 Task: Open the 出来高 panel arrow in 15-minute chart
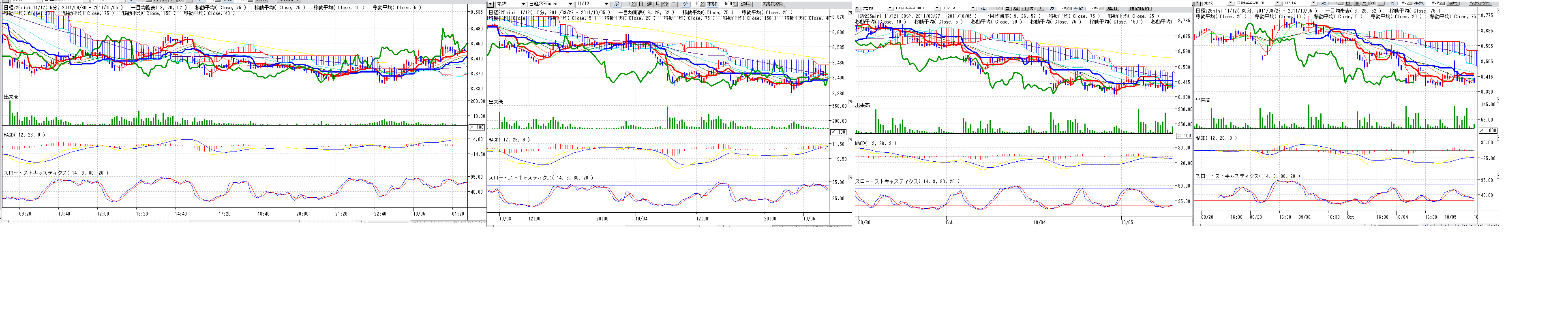[850, 102]
